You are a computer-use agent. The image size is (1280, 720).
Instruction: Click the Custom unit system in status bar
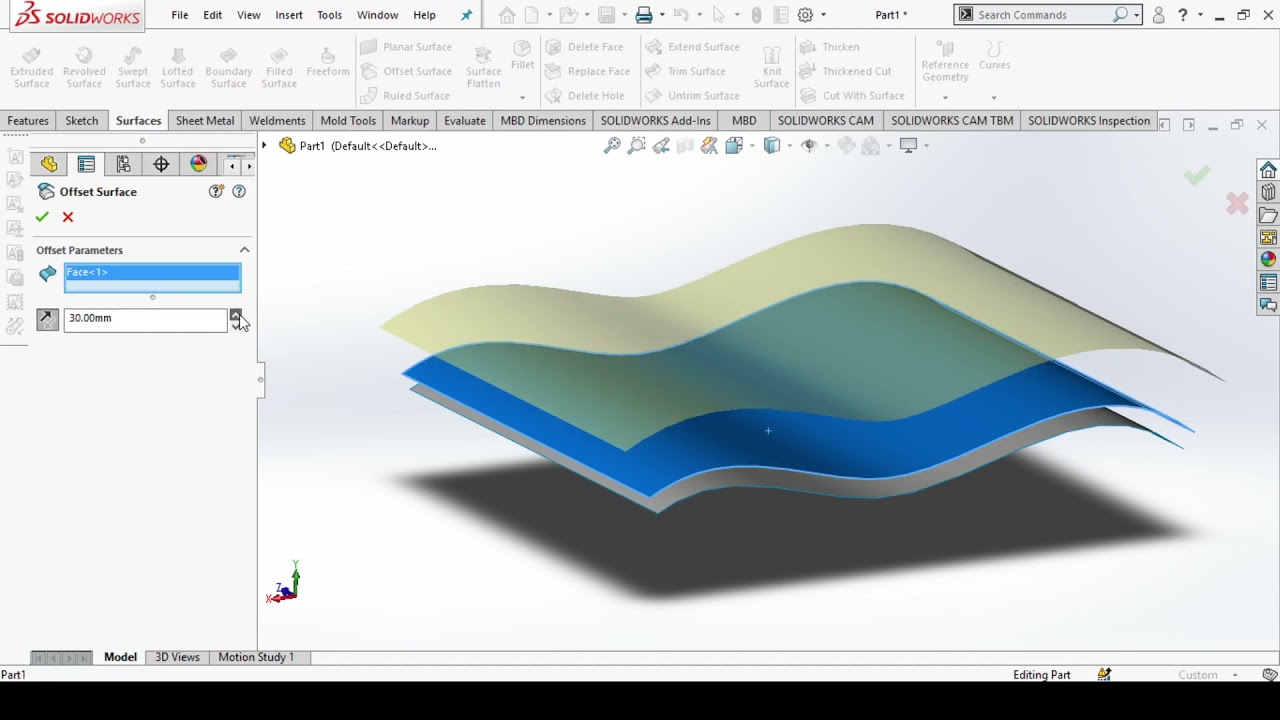point(1198,675)
